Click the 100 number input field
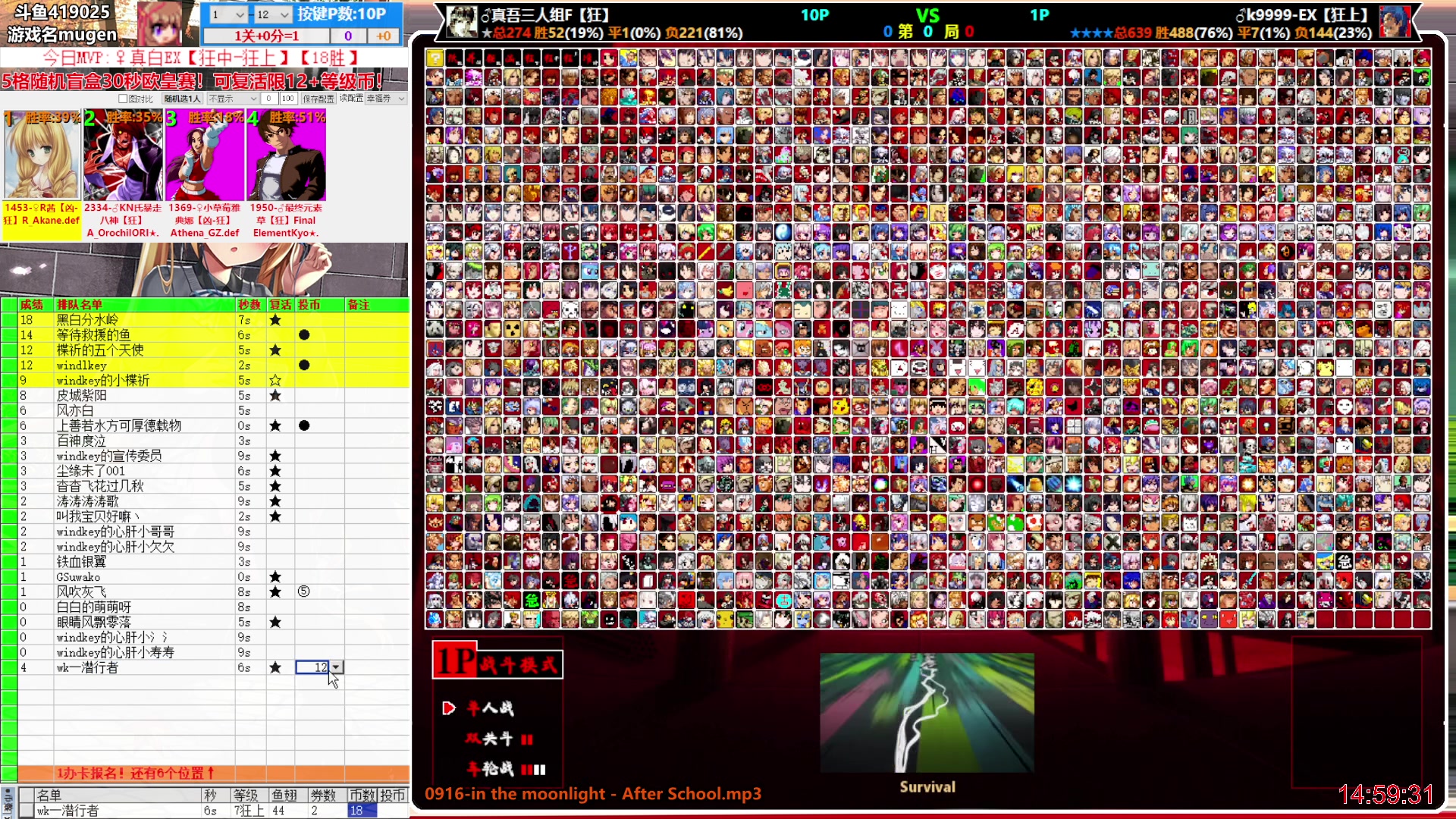 [288, 99]
